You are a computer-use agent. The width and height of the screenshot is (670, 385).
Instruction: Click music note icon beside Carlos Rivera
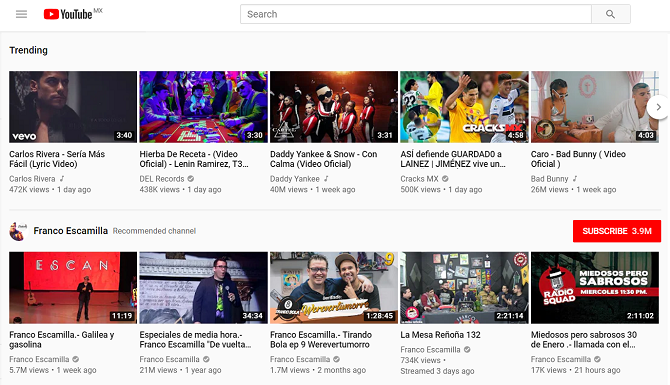62,178
